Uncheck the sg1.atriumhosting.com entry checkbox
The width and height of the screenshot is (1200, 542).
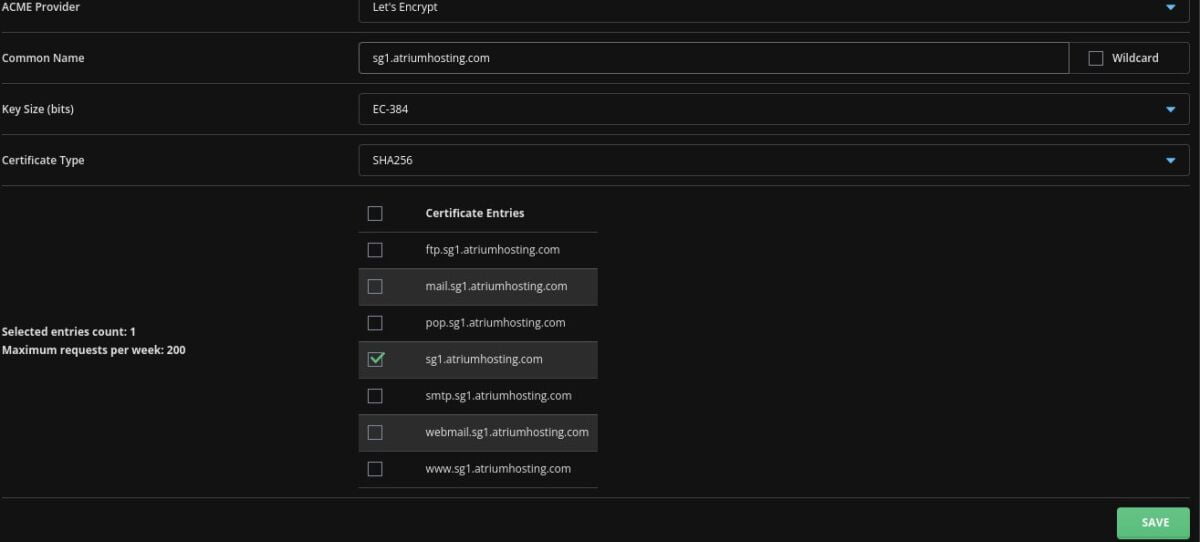(376, 359)
